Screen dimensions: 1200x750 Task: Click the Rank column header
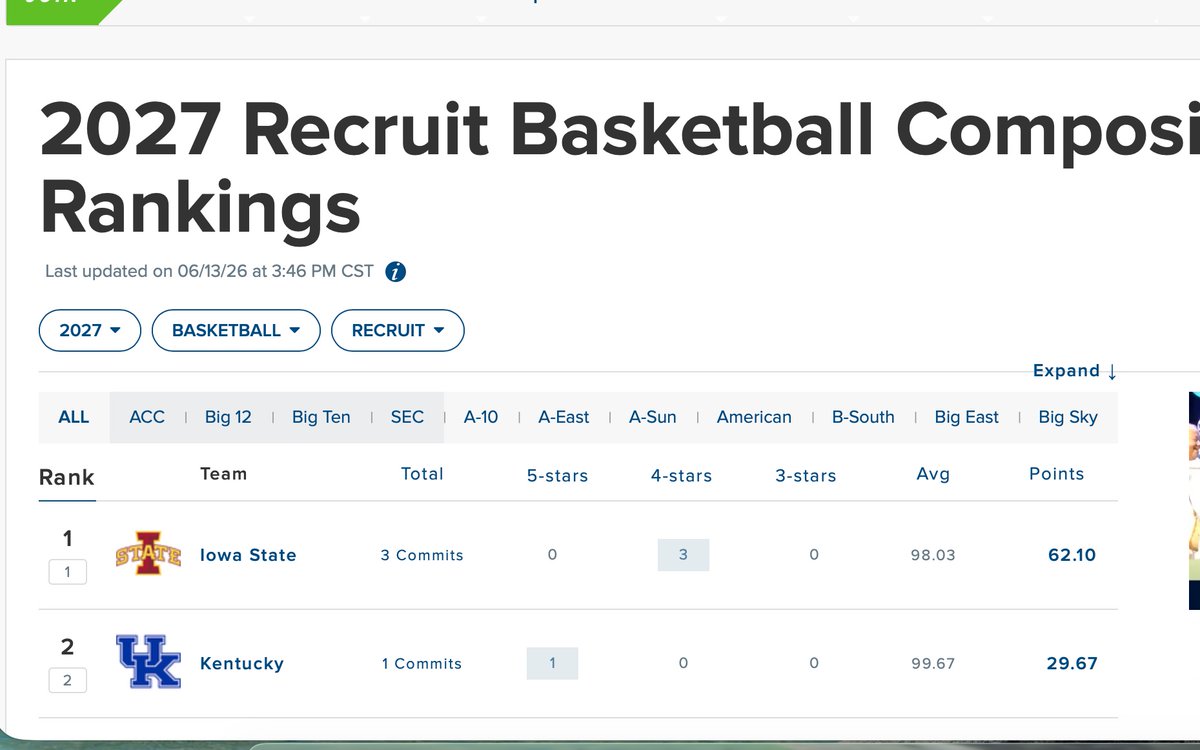pos(67,477)
